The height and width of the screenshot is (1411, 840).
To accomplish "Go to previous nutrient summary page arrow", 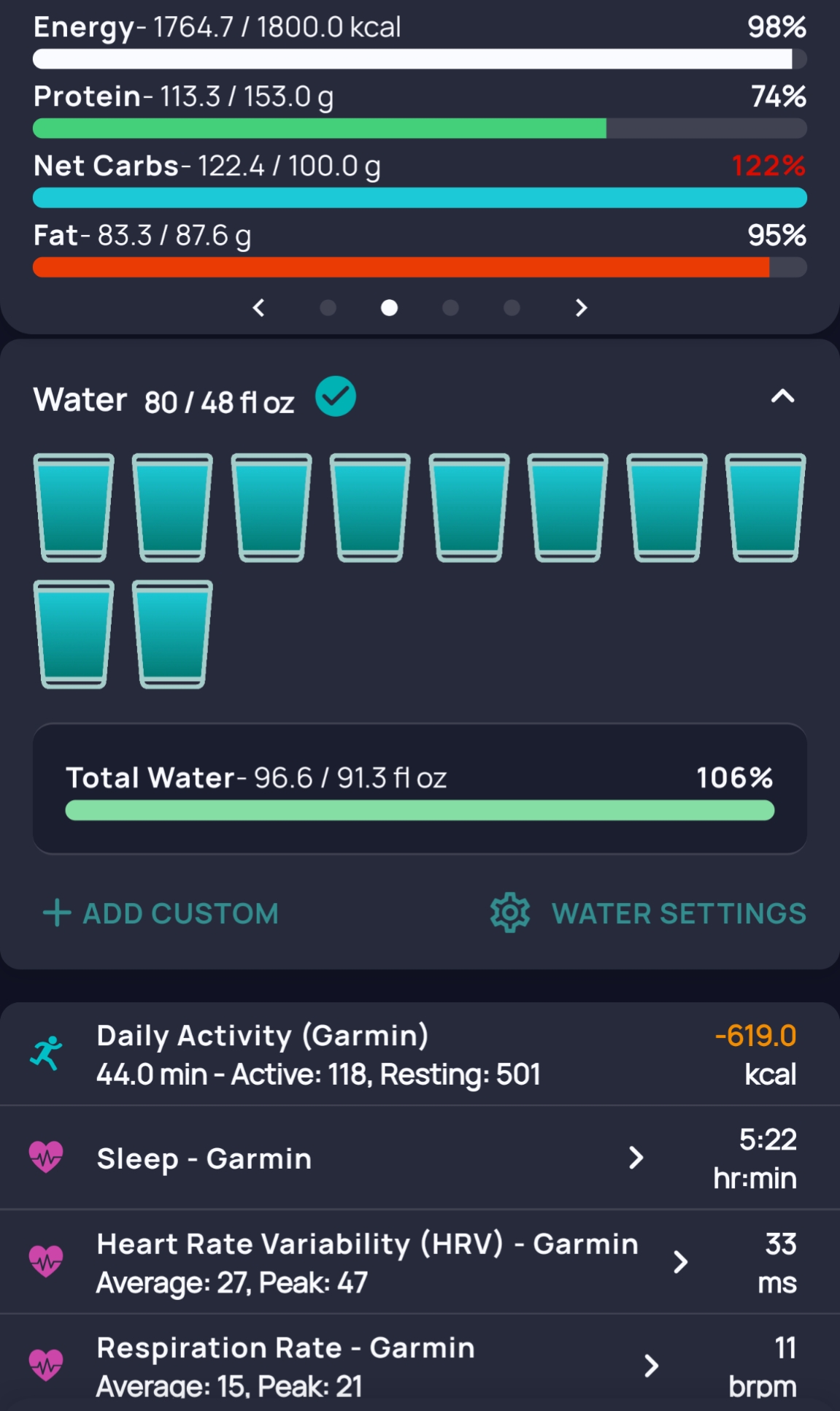I will [x=258, y=308].
